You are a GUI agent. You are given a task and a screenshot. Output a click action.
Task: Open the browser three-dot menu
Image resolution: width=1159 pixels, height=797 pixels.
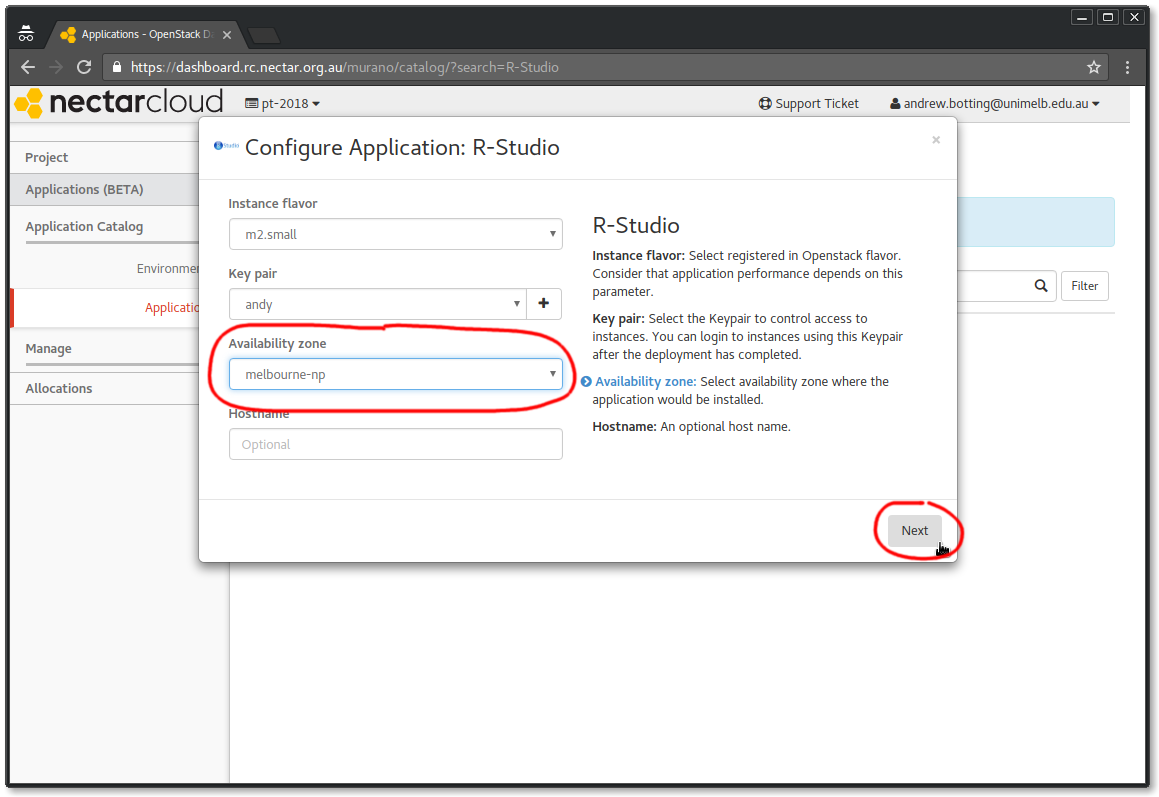[x=1127, y=67]
